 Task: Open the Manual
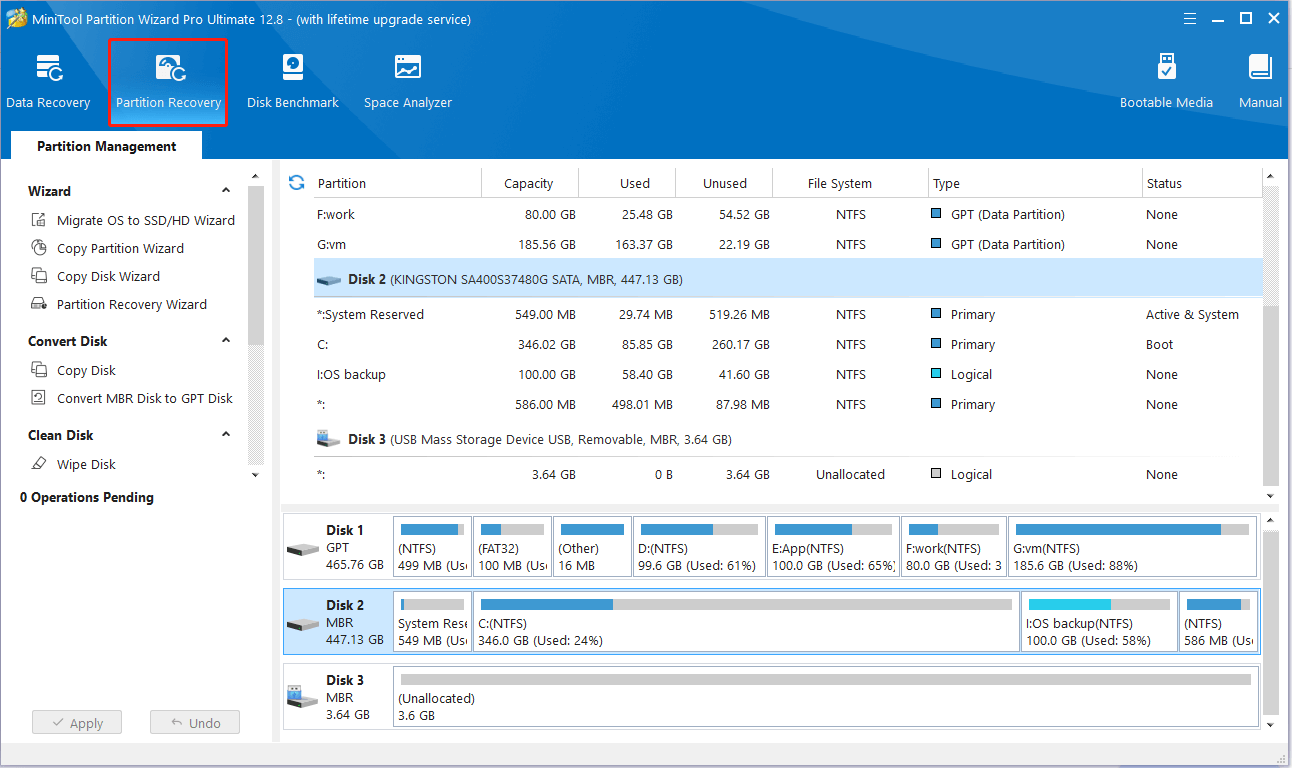pos(1260,82)
